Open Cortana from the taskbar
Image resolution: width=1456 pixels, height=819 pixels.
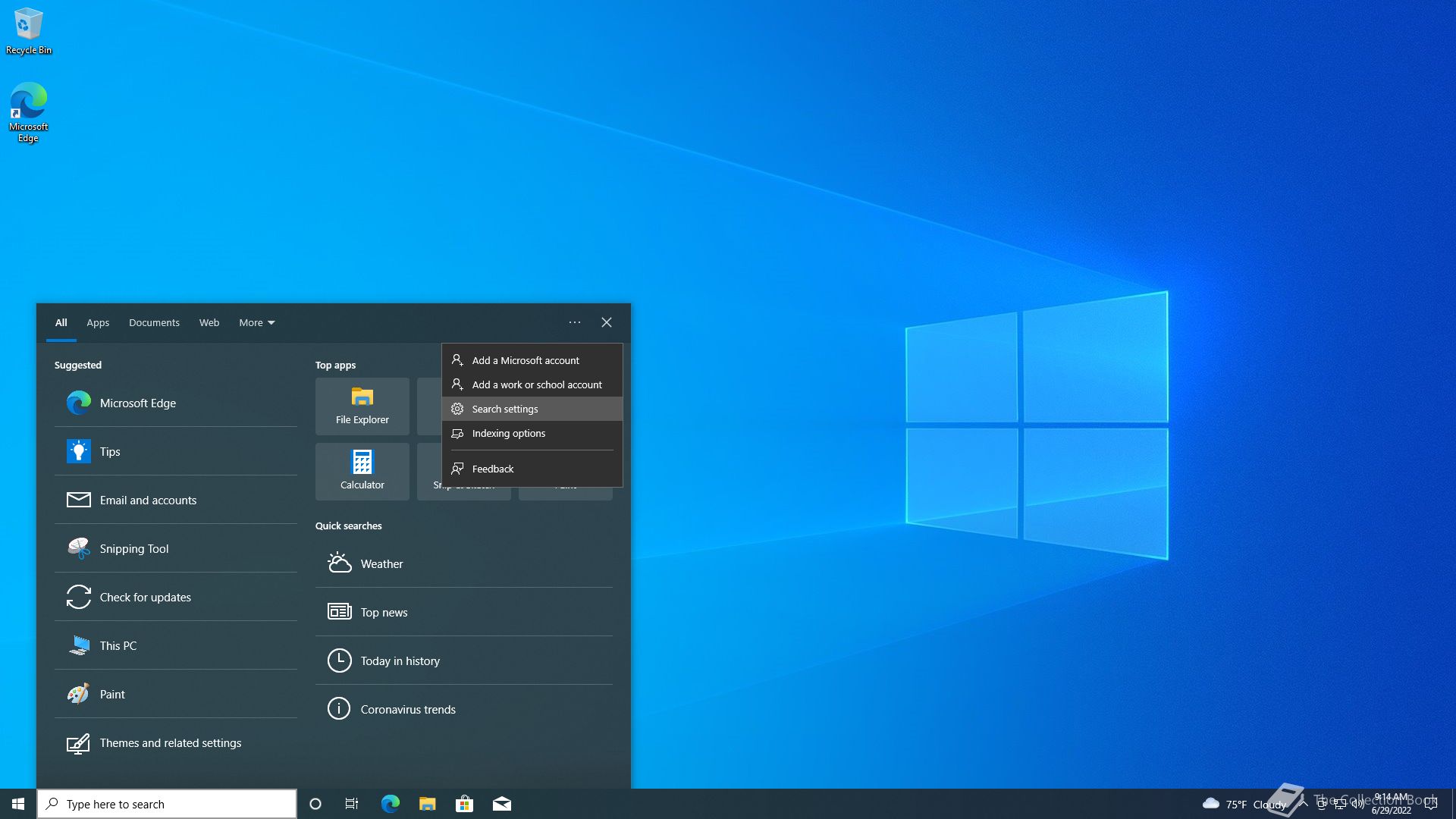(315, 804)
